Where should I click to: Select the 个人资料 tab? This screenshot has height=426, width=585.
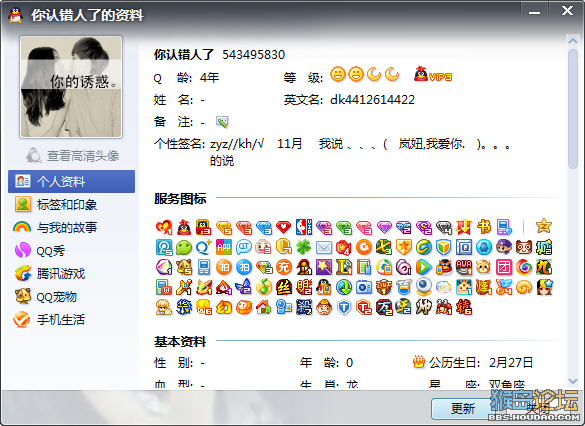pos(71,181)
